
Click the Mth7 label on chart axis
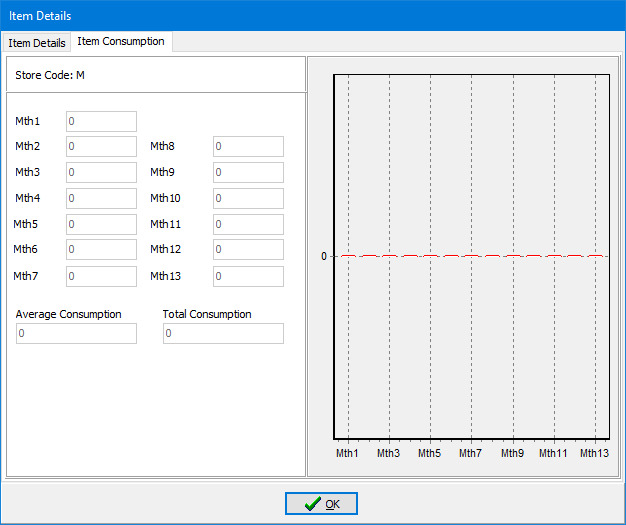coord(470,453)
